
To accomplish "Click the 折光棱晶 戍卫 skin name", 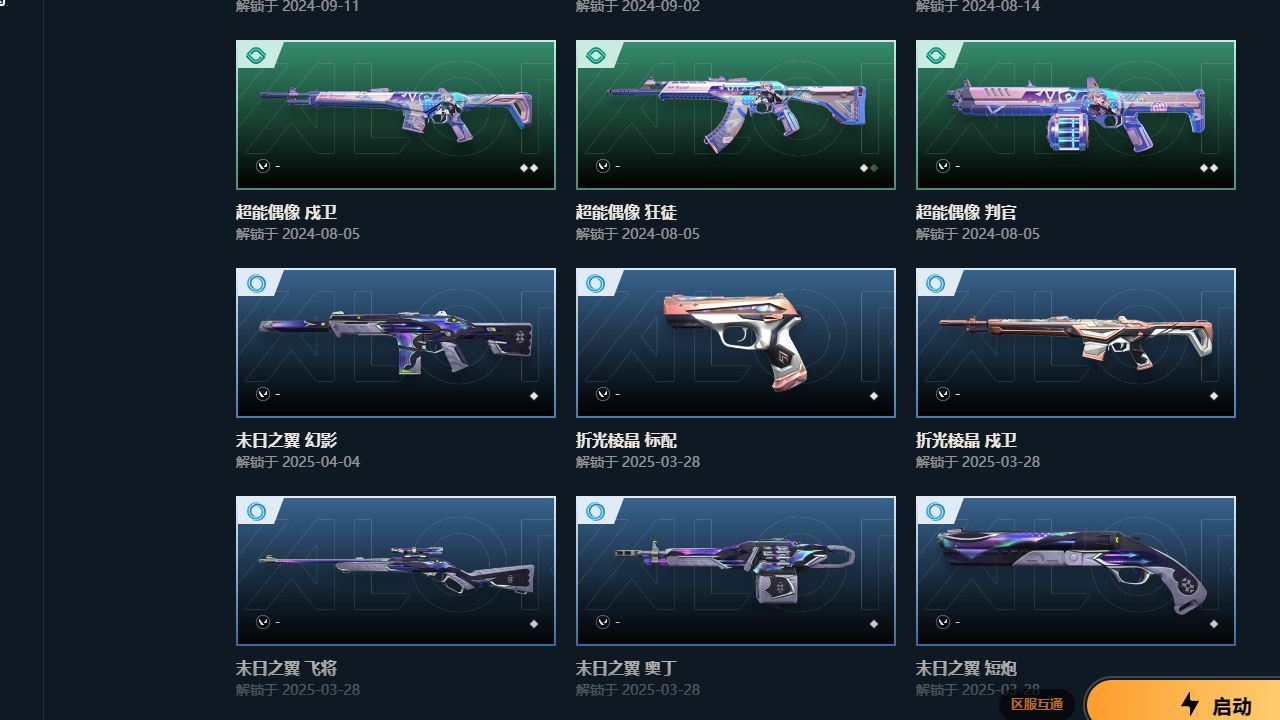I will click(x=966, y=440).
